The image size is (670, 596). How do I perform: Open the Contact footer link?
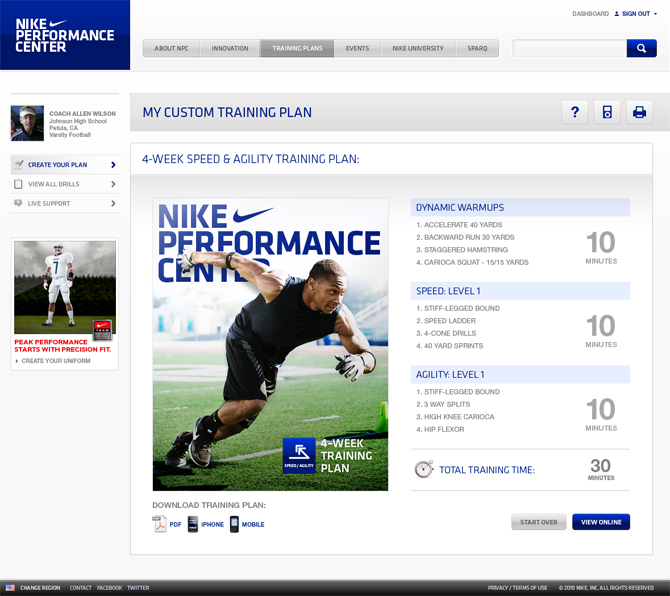[x=81, y=588]
